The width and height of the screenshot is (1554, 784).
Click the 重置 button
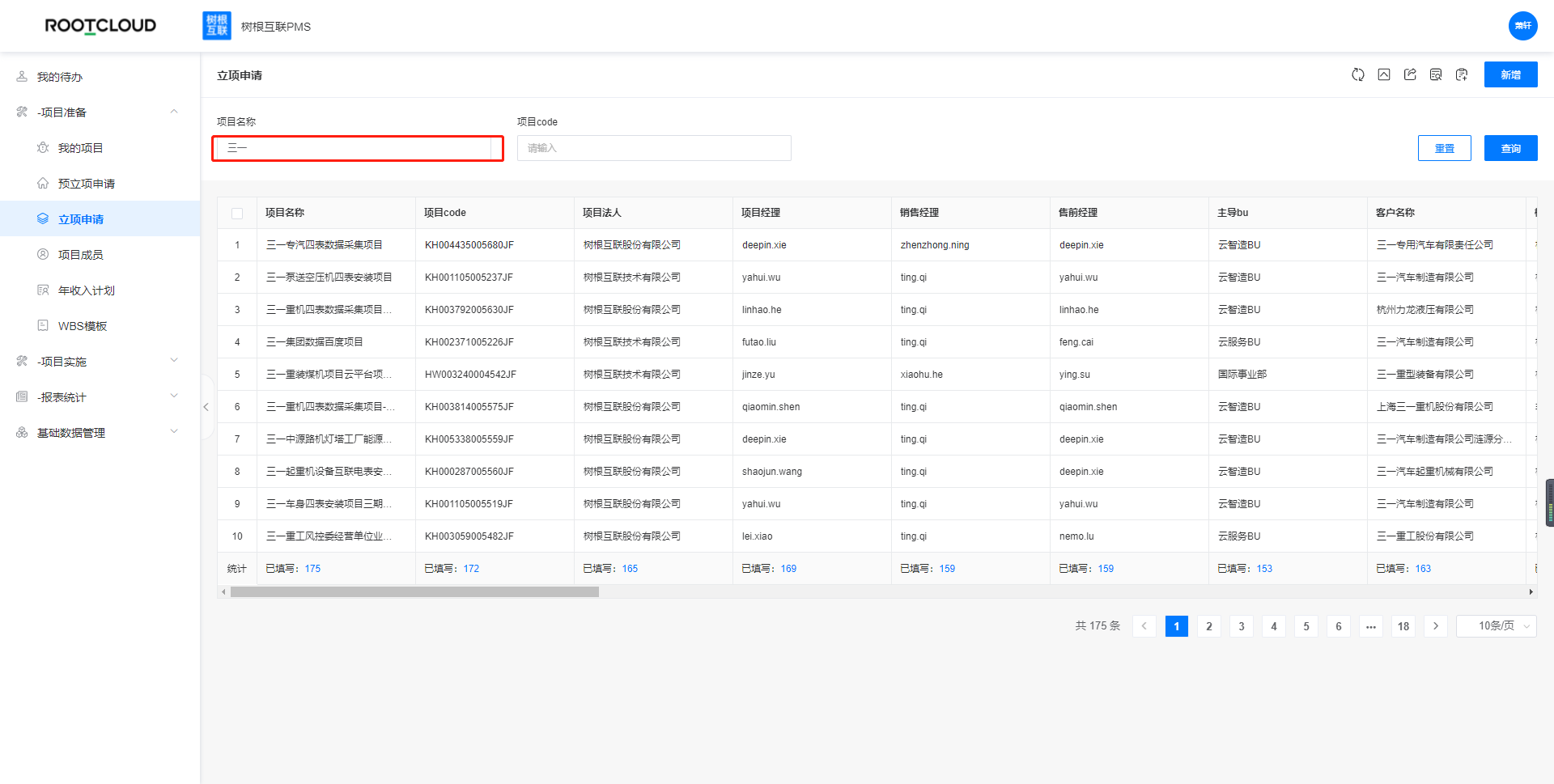1445,148
